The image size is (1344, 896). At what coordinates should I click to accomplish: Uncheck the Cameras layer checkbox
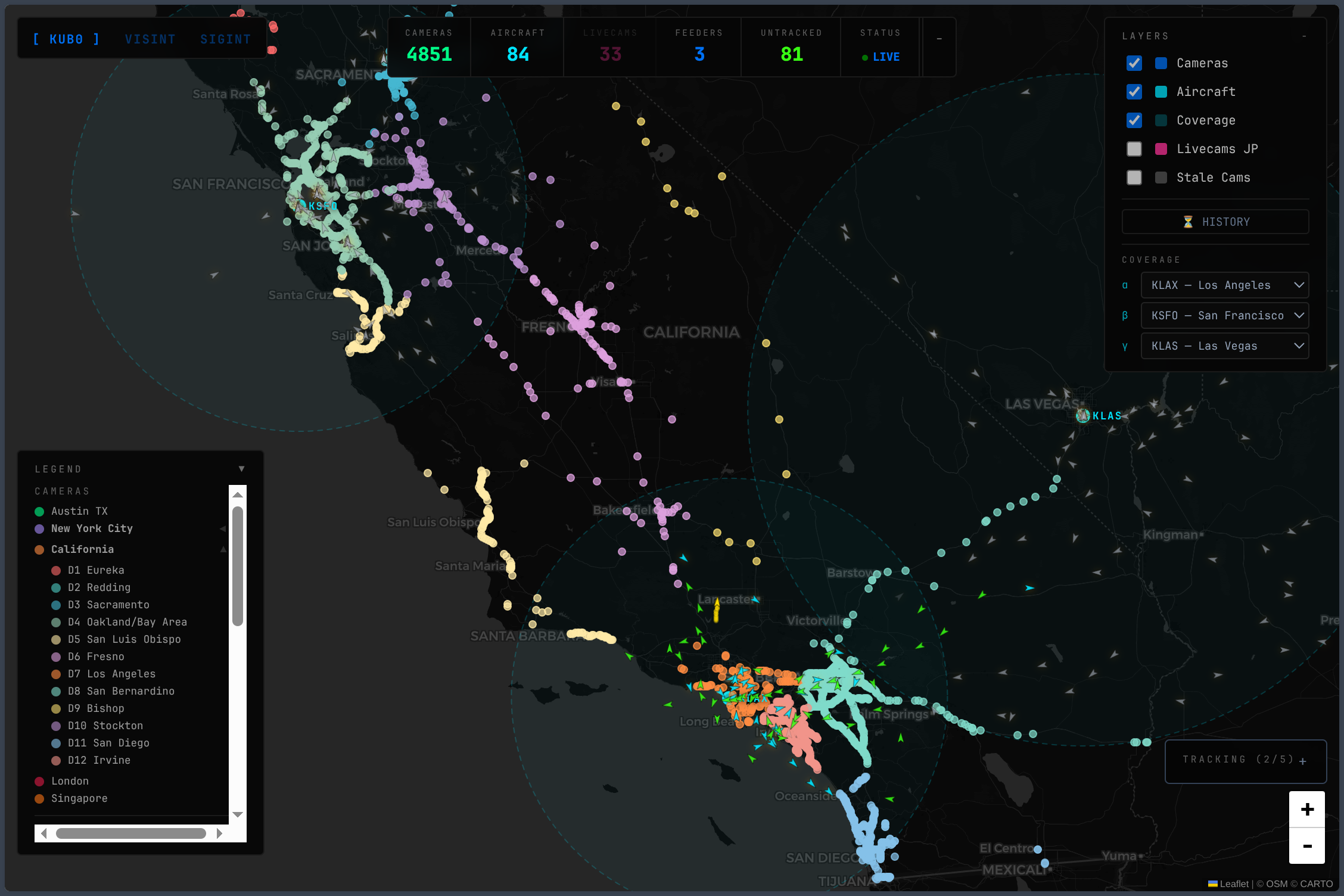[1134, 63]
